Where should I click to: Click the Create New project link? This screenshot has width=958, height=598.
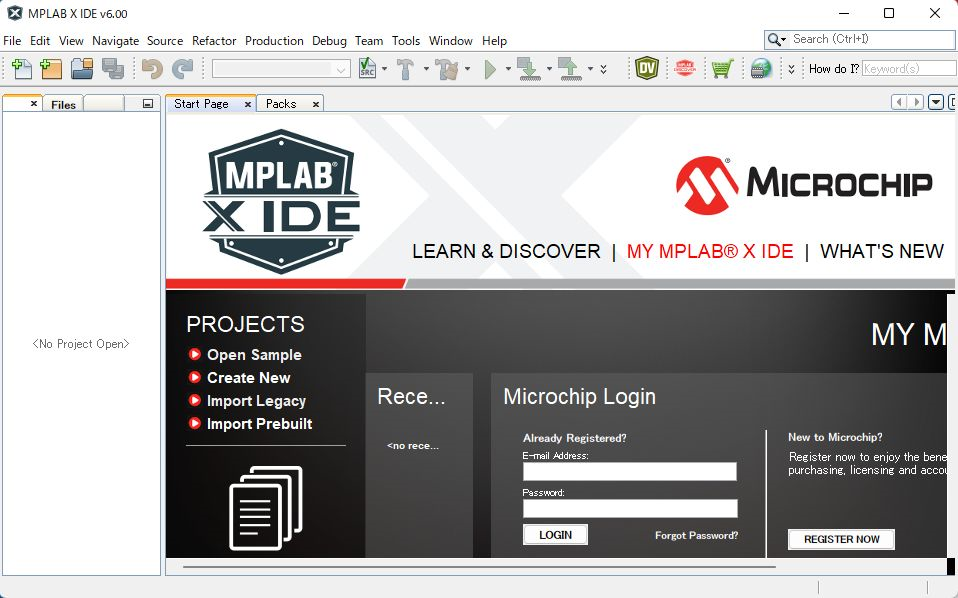249,377
